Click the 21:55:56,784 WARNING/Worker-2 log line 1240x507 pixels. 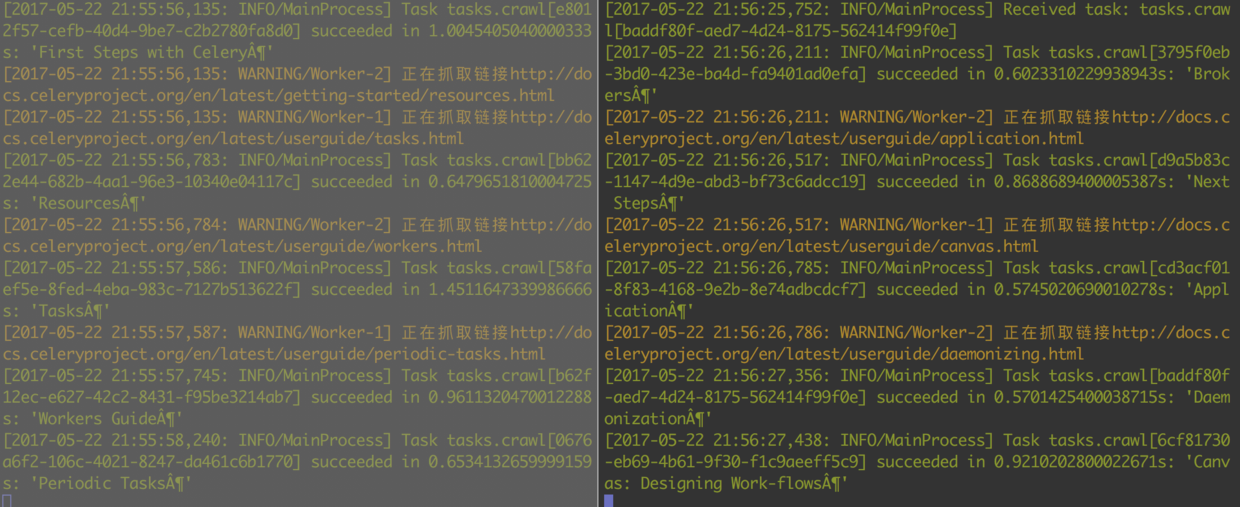pyautogui.click(x=297, y=236)
